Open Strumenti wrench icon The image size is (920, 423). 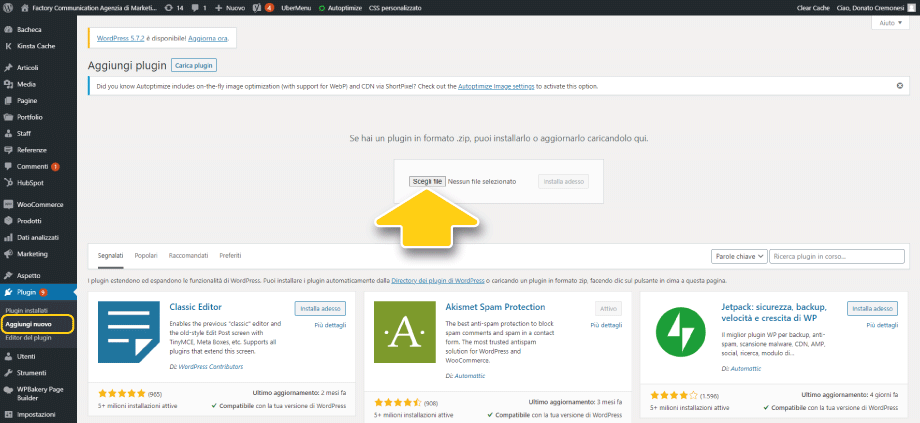point(8,373)
